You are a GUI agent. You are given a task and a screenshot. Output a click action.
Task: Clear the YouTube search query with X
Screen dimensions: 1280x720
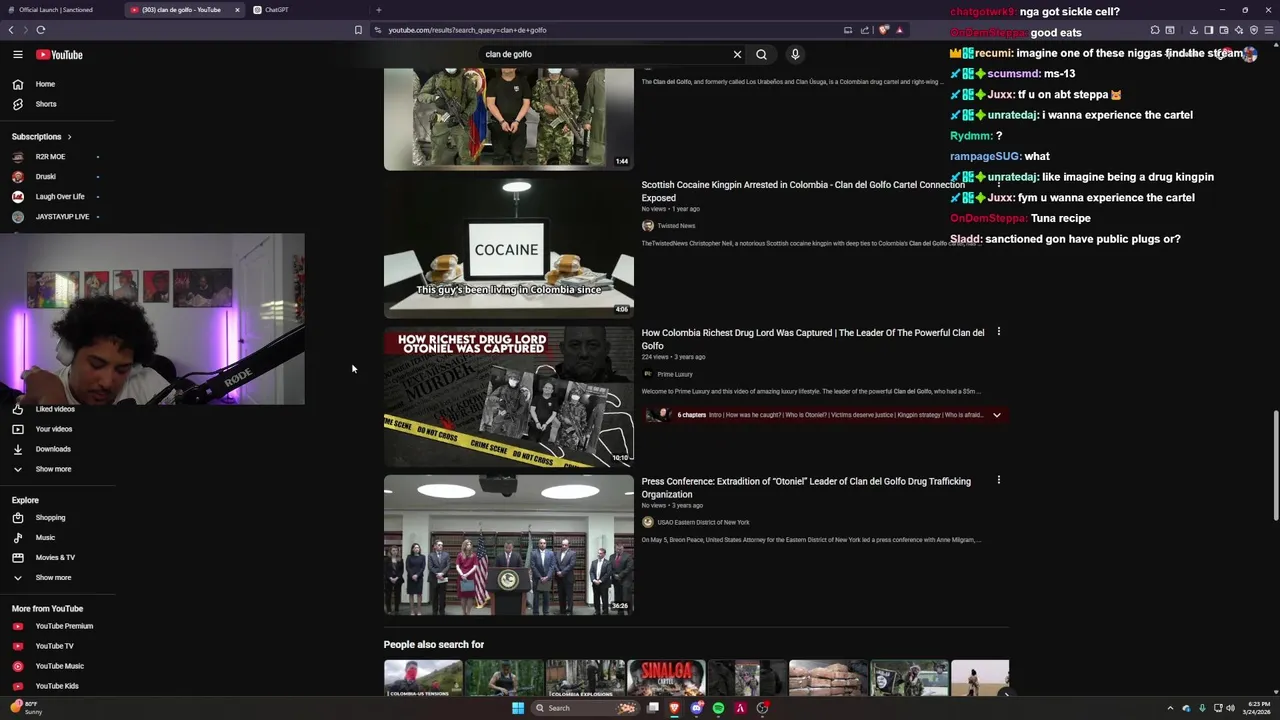click(737, 55)
